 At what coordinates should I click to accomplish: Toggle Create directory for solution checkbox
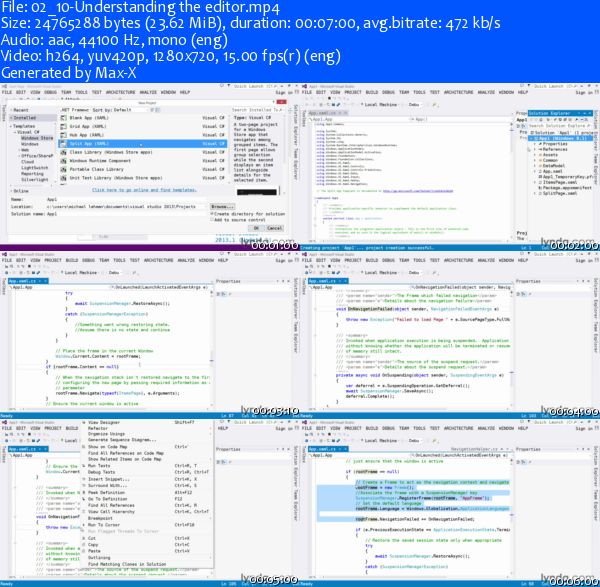coord(212,214)
